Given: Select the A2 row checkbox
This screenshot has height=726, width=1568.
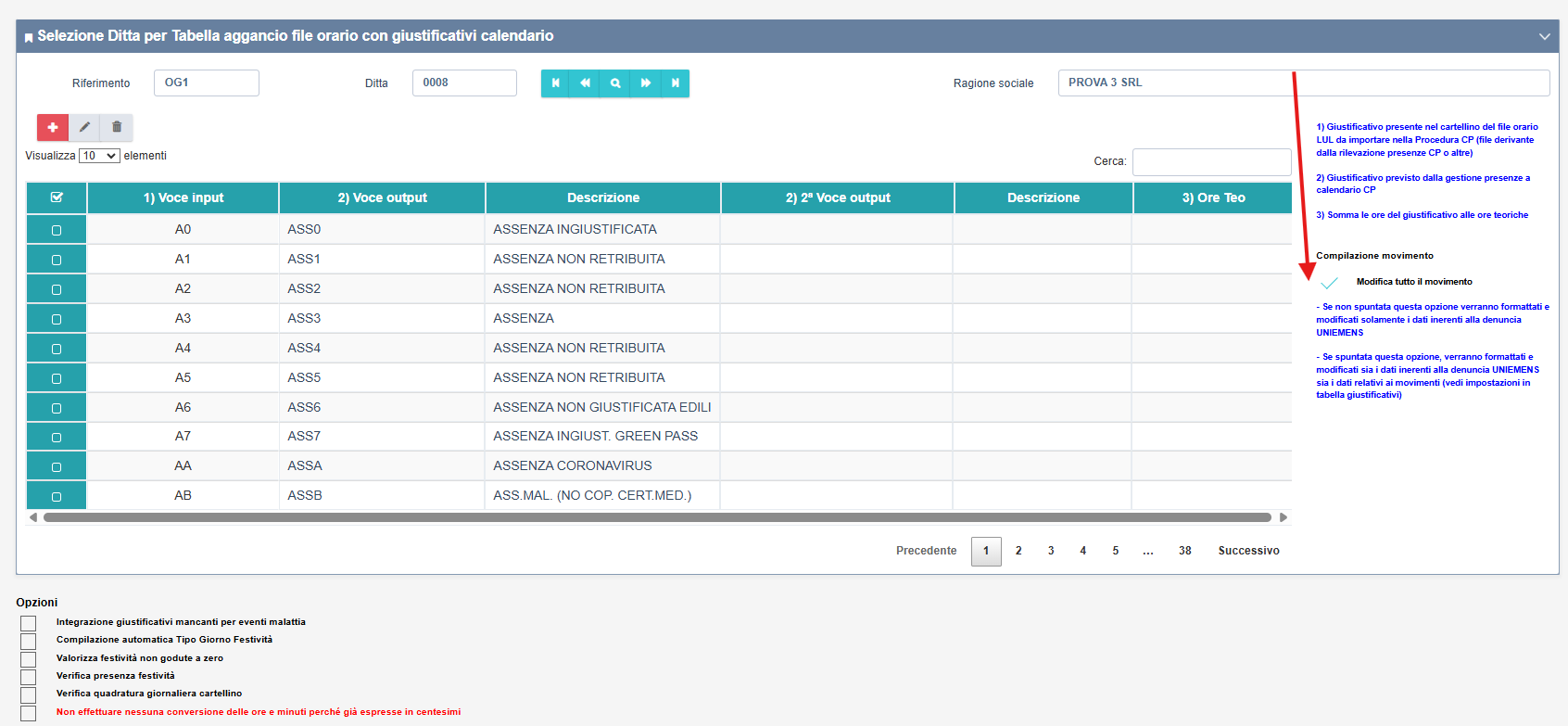Looking at the screenshot, I should click(x=57, y=289).
